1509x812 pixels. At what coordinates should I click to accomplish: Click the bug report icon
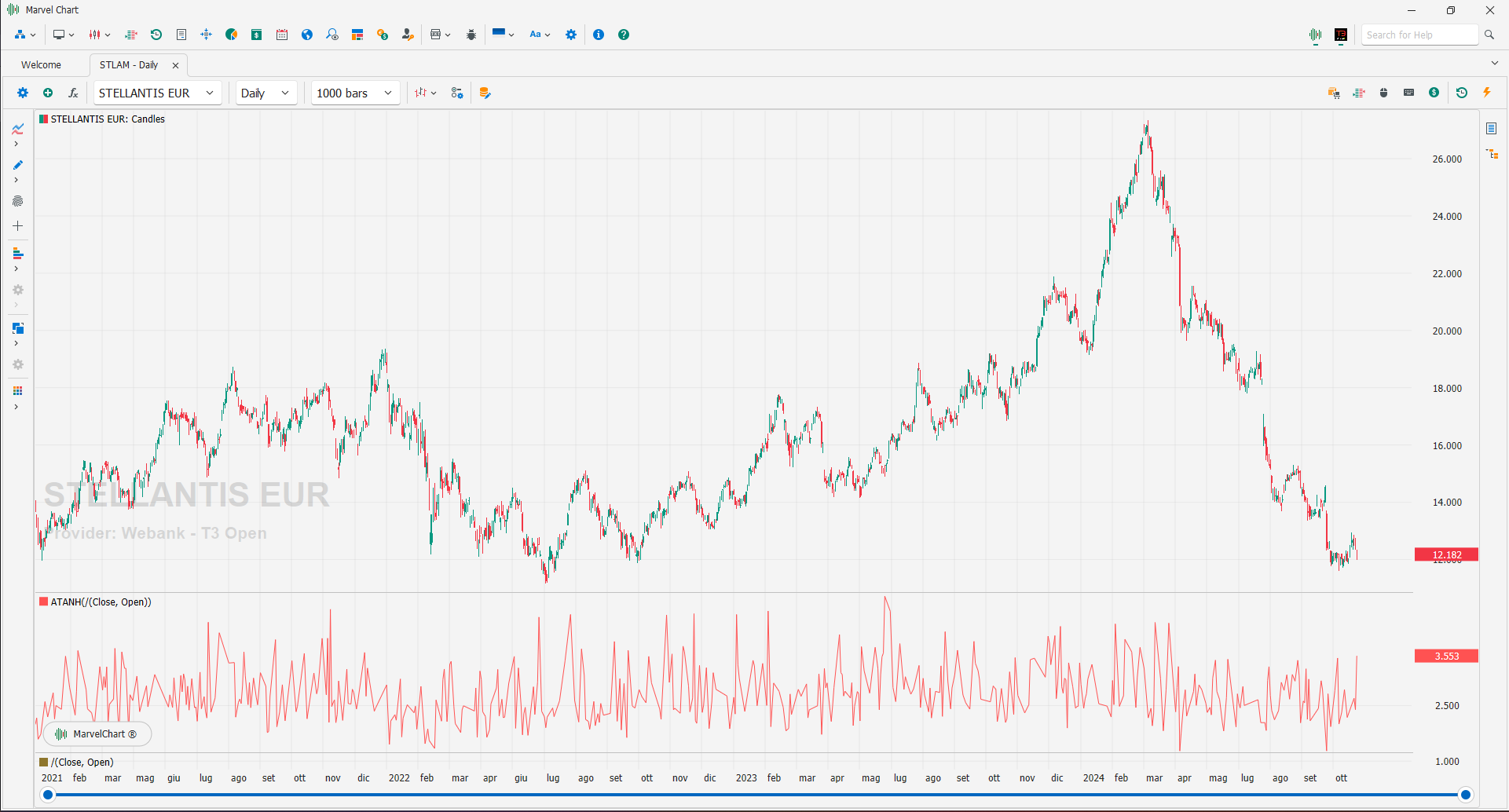click(471, 35)
